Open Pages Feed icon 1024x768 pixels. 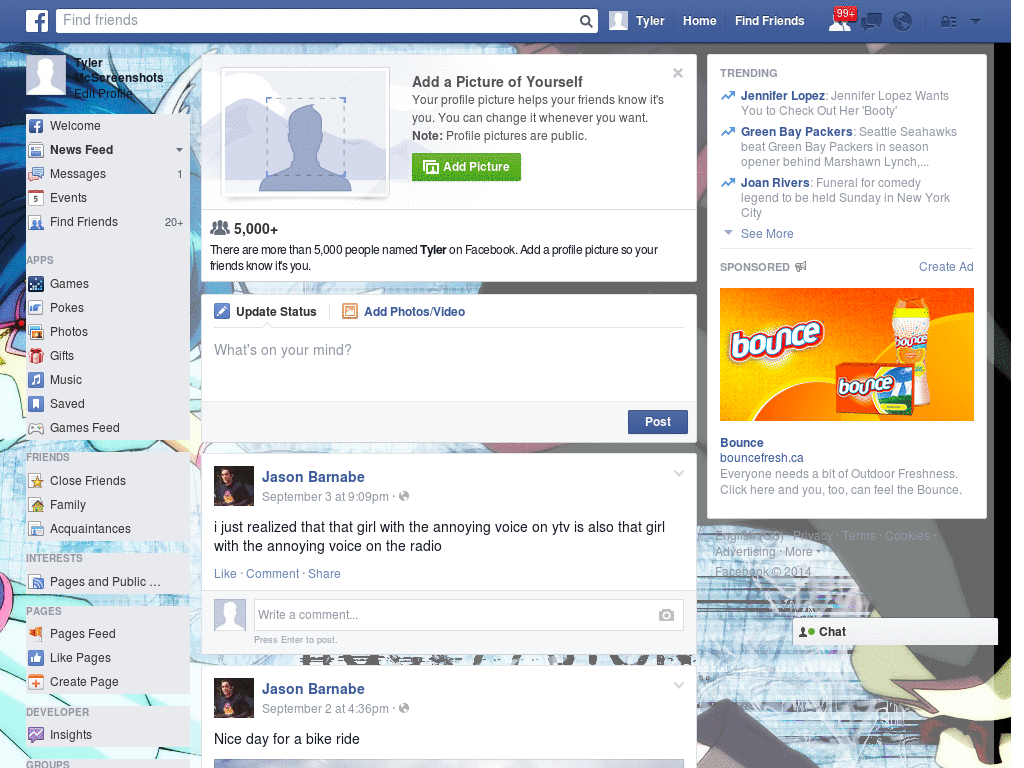point(37,634)
